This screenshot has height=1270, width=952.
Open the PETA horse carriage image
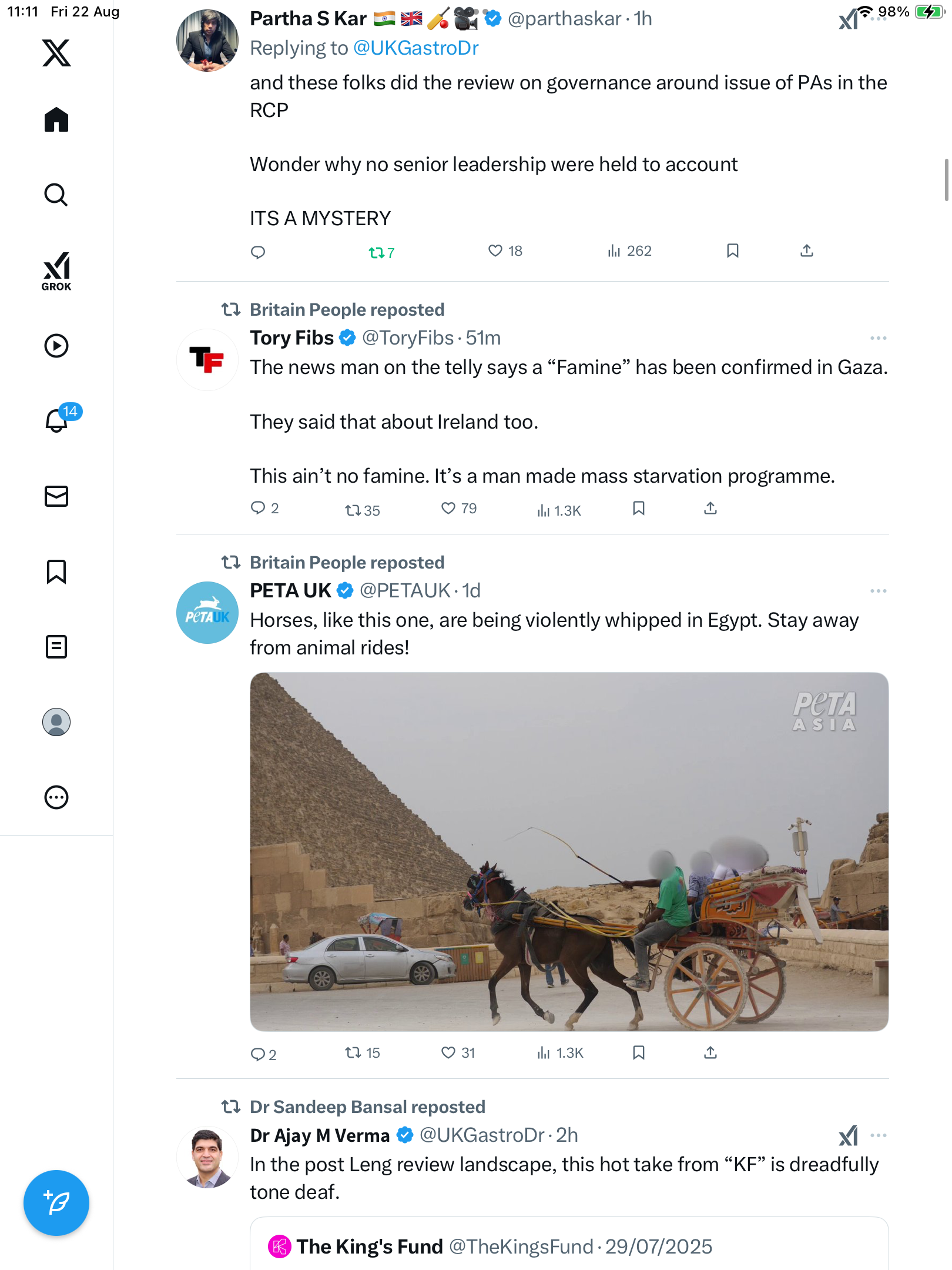tap(569, 851)
